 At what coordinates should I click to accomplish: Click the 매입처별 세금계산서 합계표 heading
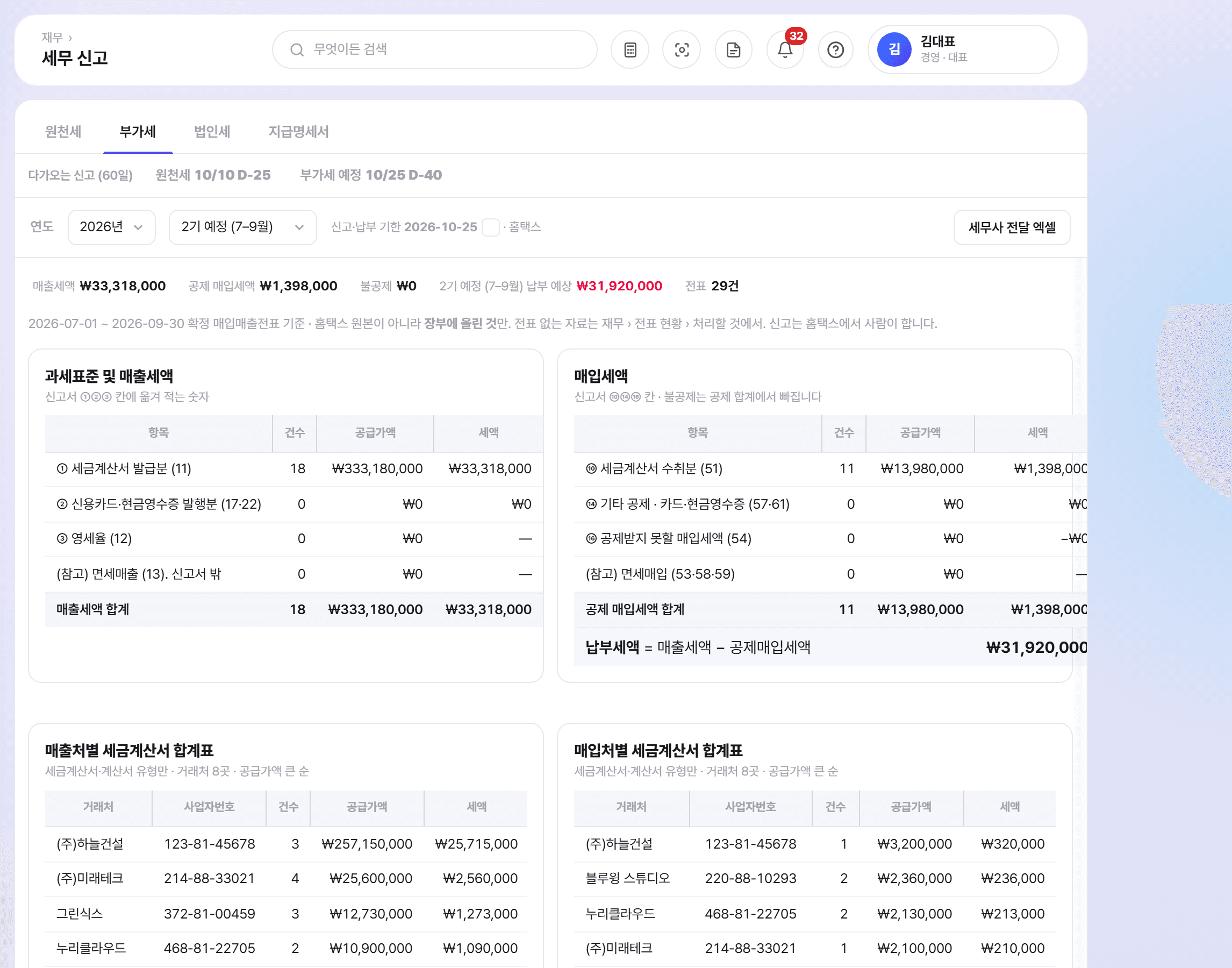[x=657, y=750]
